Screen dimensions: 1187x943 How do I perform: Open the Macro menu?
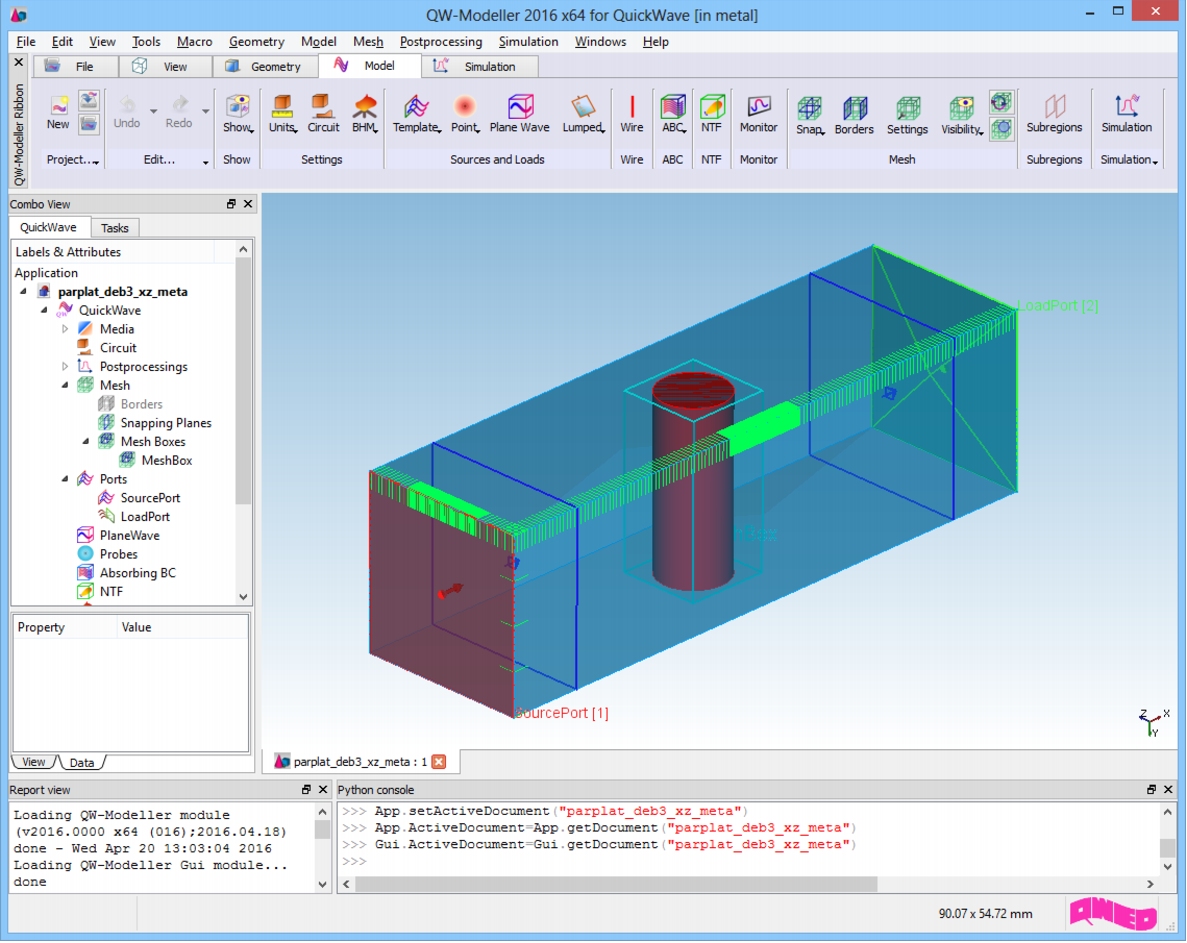(x=195, y=42)
